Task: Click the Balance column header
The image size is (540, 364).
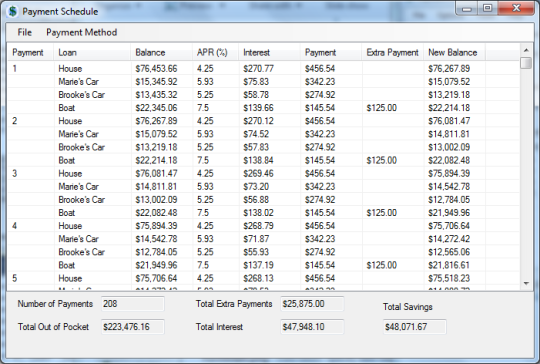Action: click(x=162, y=52)
